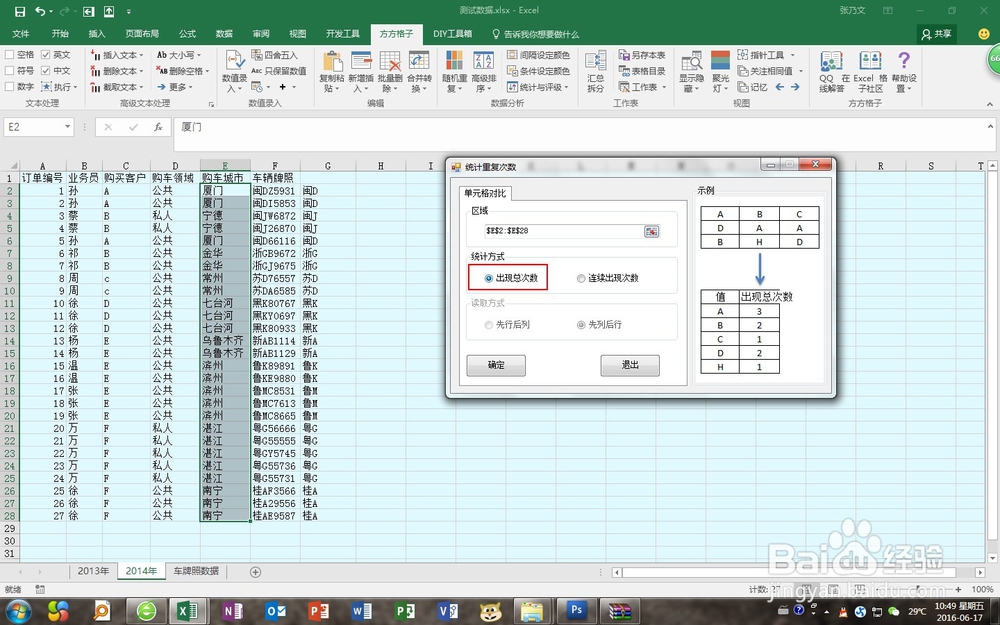Screen dimensions: 1000x625
Task: Click the smiley feedback icon
Action: click(983, 34)
